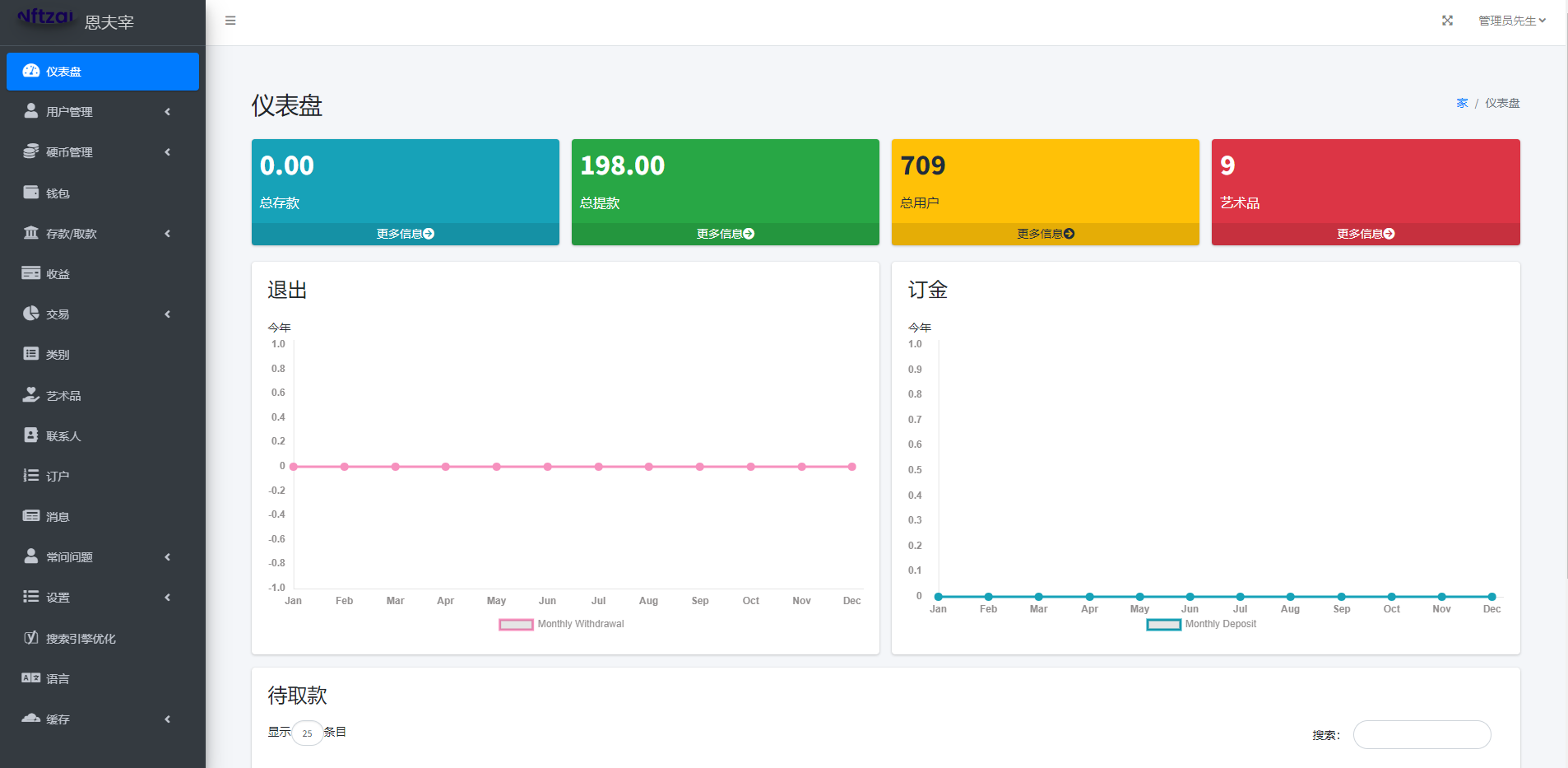Screen dimensions: 1568x768
Task: Open the 联系人 contacts icon
Action: (31, 435)
